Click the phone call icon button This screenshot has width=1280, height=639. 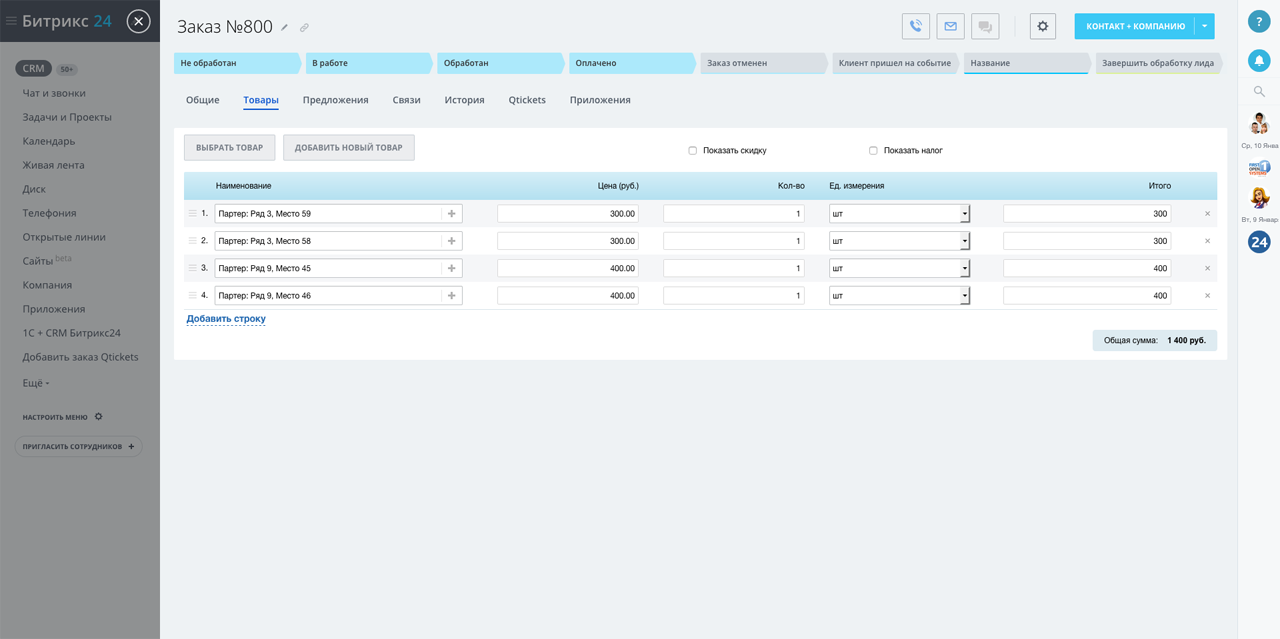(x=915, y=27)
